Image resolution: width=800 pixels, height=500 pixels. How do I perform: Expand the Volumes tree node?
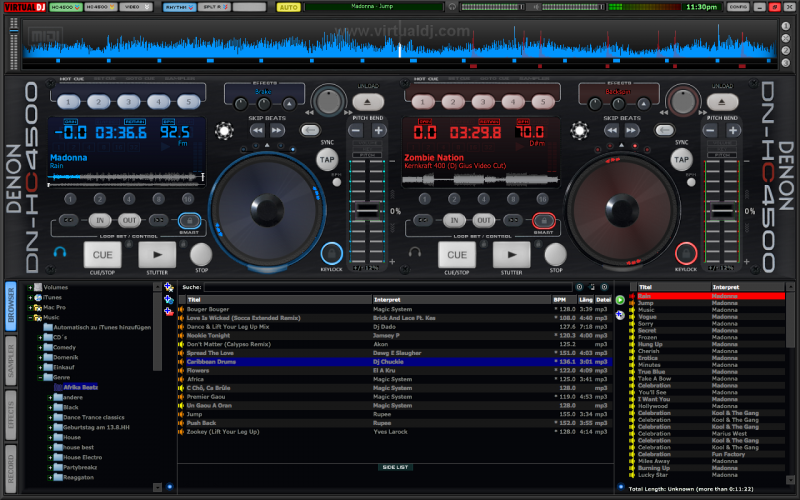click(30, 288)
